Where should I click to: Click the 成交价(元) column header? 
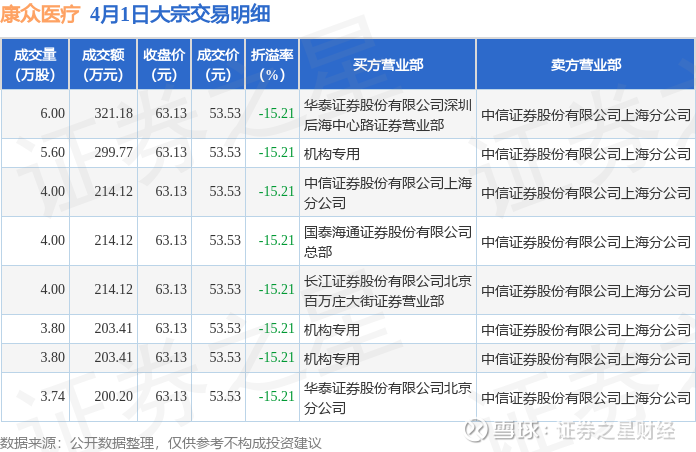click(x=218, y=64)
